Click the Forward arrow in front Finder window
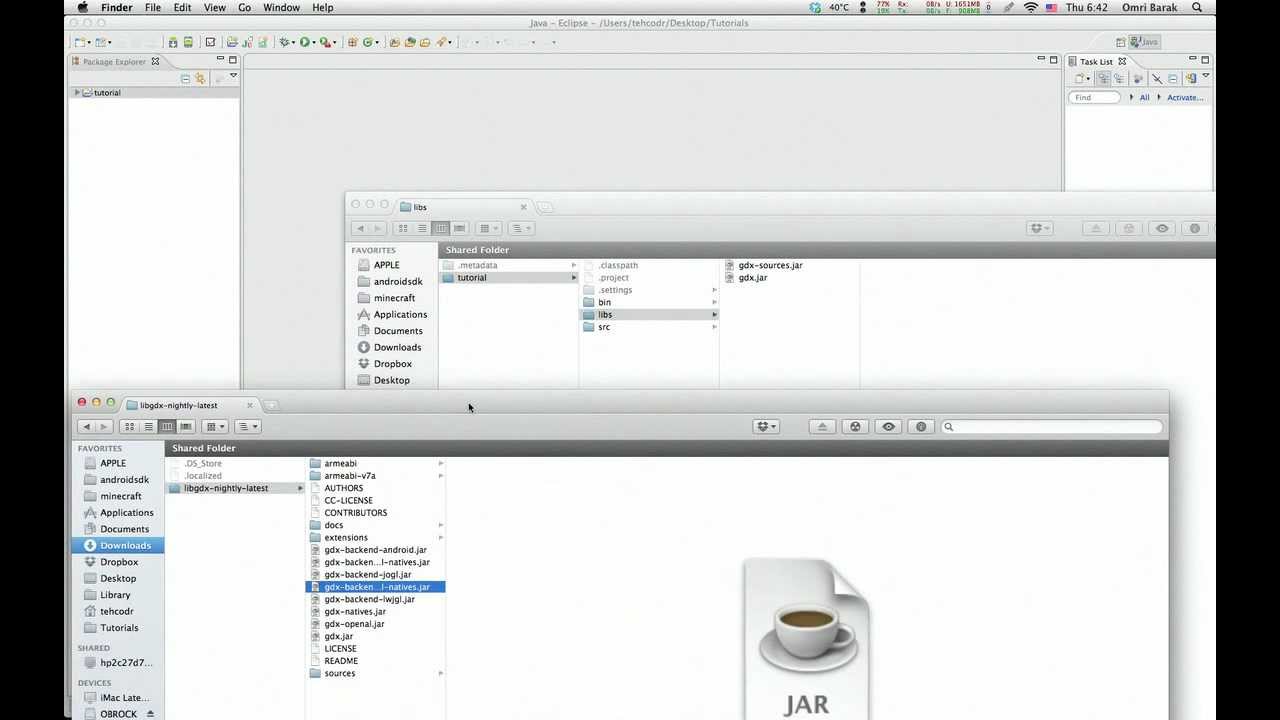The width and height of the screenshot is (1280, 720). [x=103, y=427]
